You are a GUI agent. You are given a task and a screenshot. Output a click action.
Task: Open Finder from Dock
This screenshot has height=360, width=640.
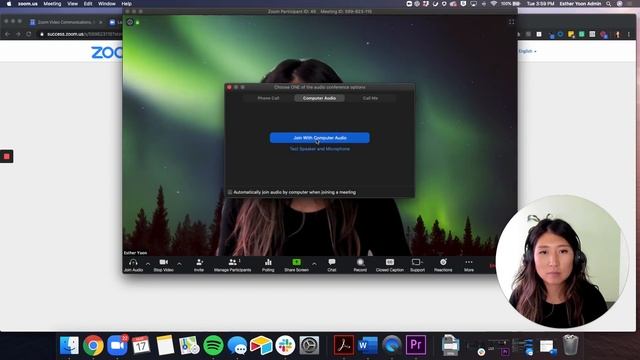tap(69, 345)
